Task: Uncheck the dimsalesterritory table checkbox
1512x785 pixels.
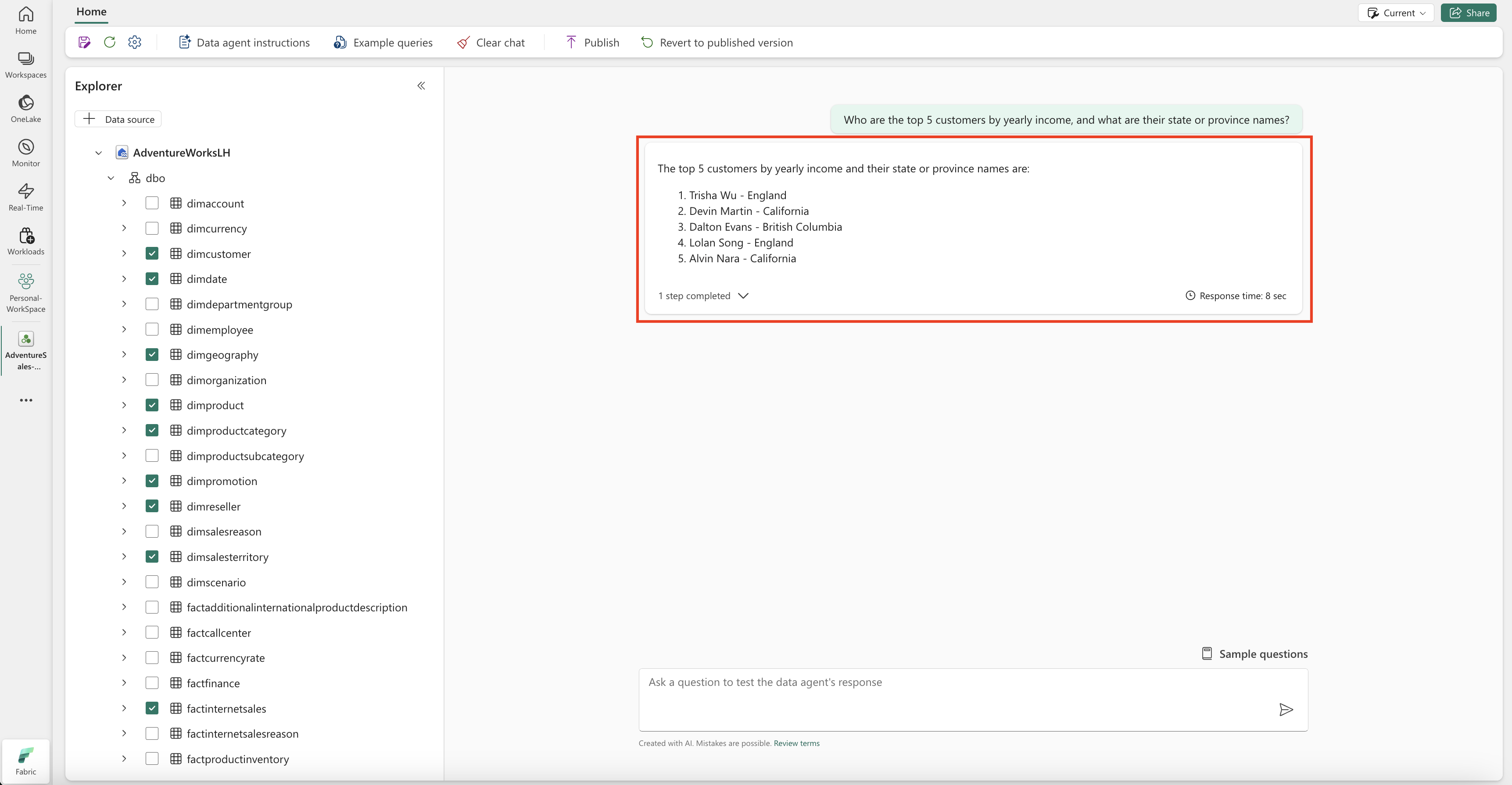Action: (152, 556)
